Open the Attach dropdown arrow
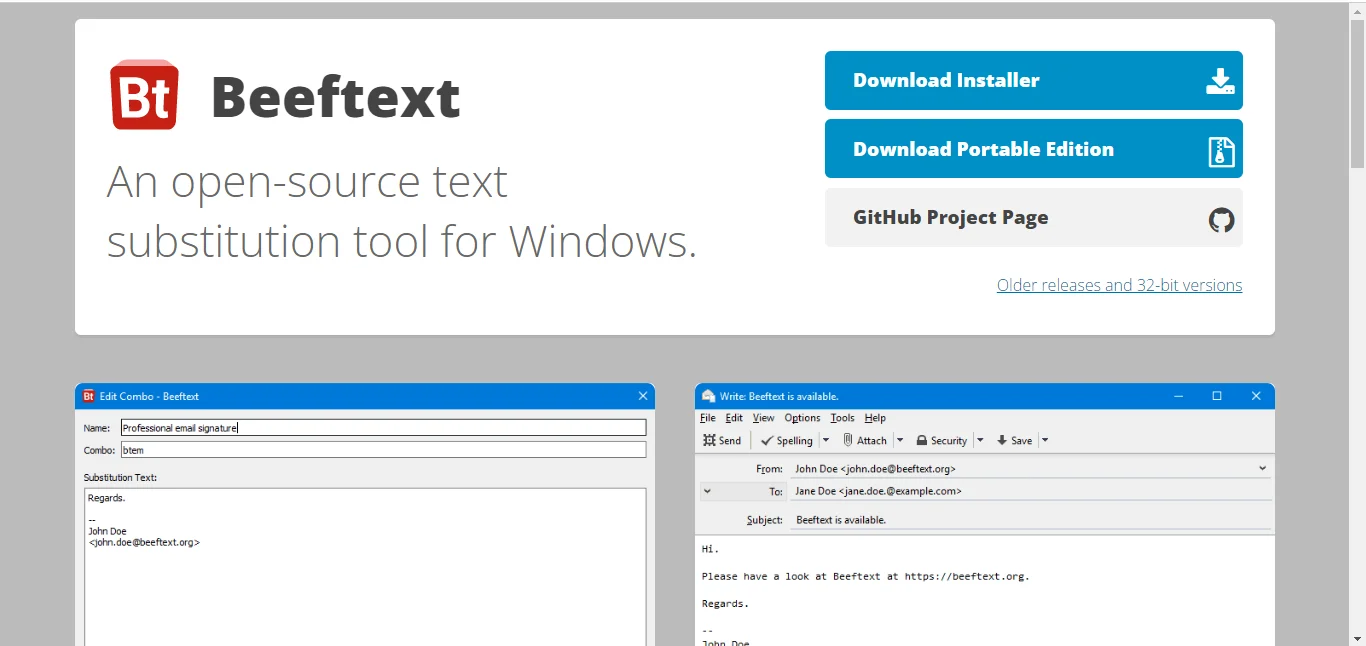This screenshot has width=1366, height=646. (x=900, y=440)
